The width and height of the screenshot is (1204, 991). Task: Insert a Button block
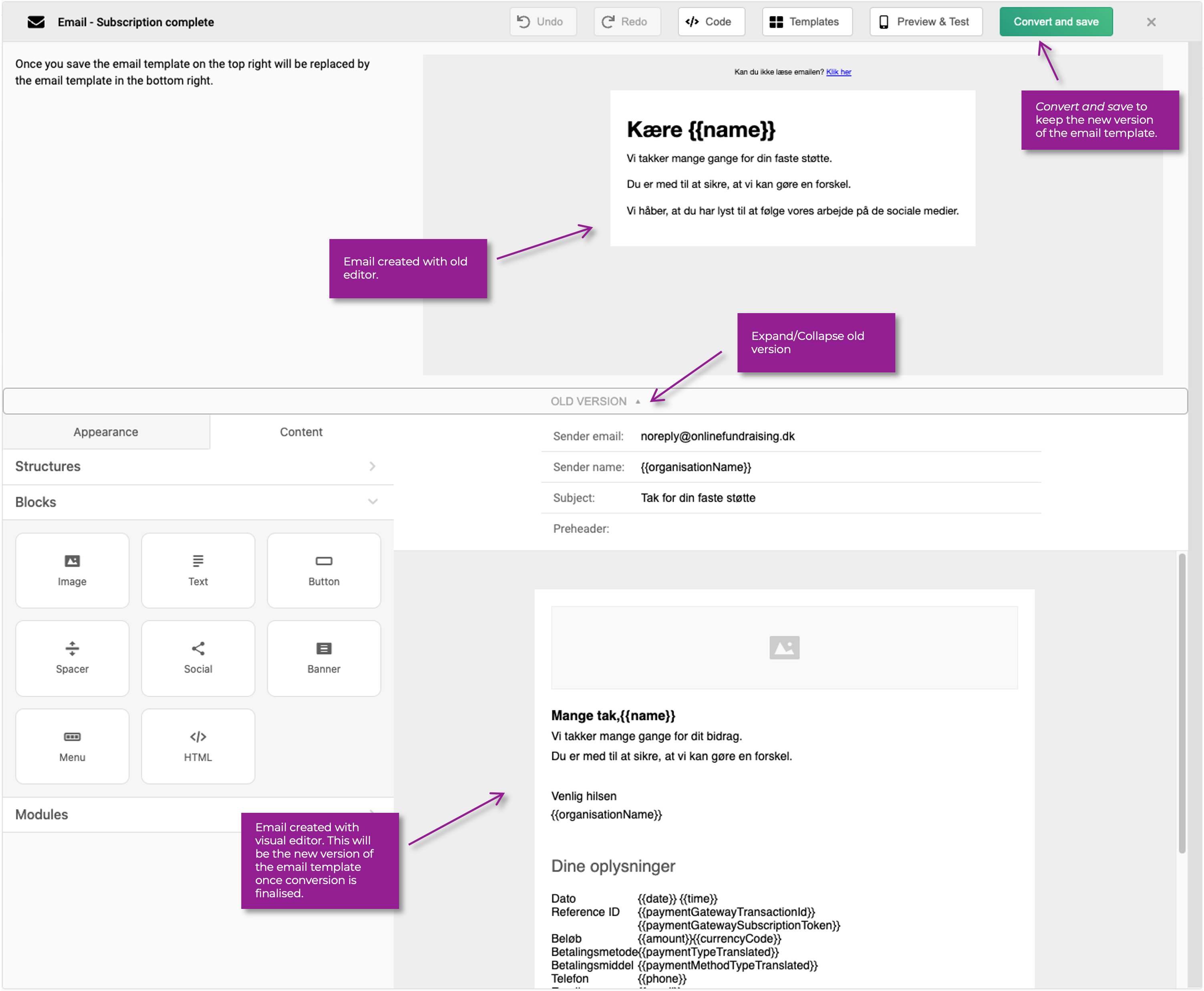pos(324,570)
